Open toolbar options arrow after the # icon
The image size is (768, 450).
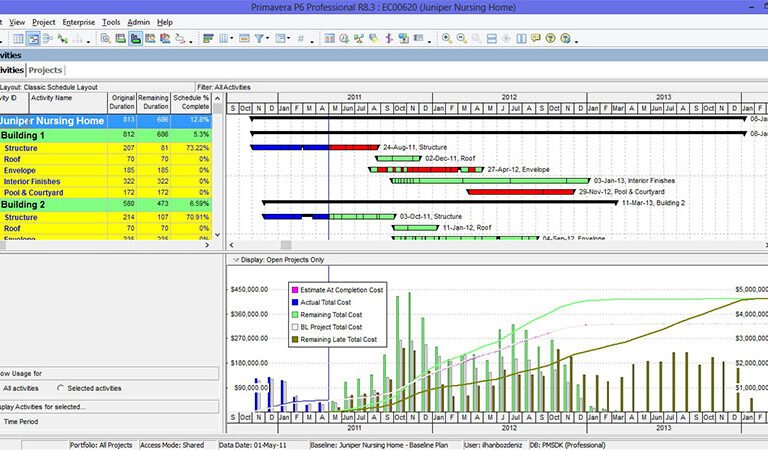(312, 42)
